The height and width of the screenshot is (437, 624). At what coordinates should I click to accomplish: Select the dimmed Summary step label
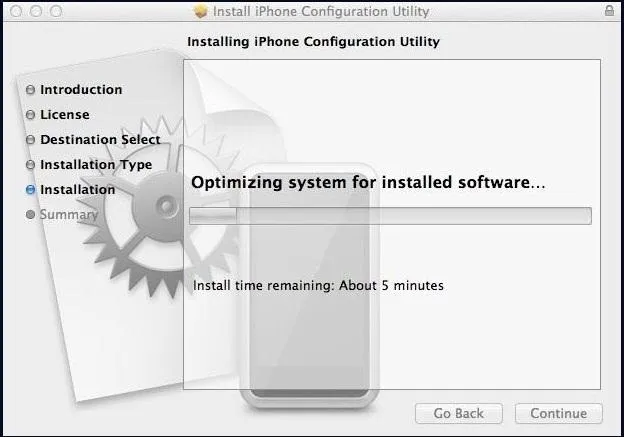[x=69, y=215]
